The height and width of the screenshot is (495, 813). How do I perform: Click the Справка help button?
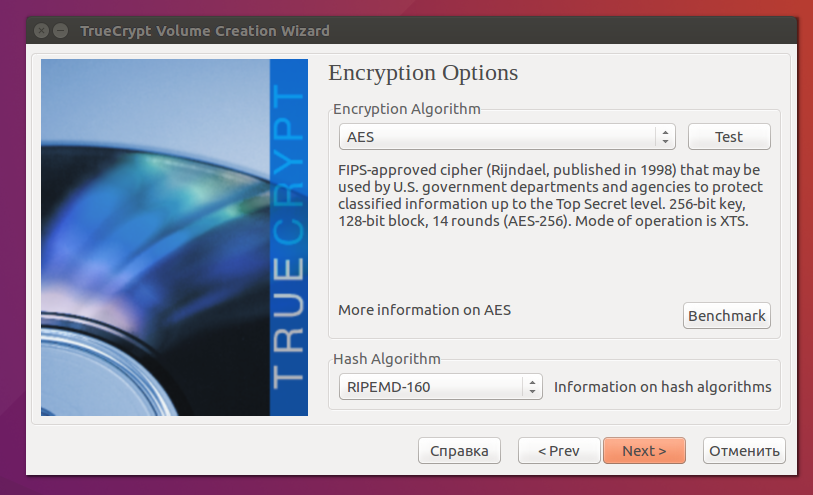[x=459, y=451]
